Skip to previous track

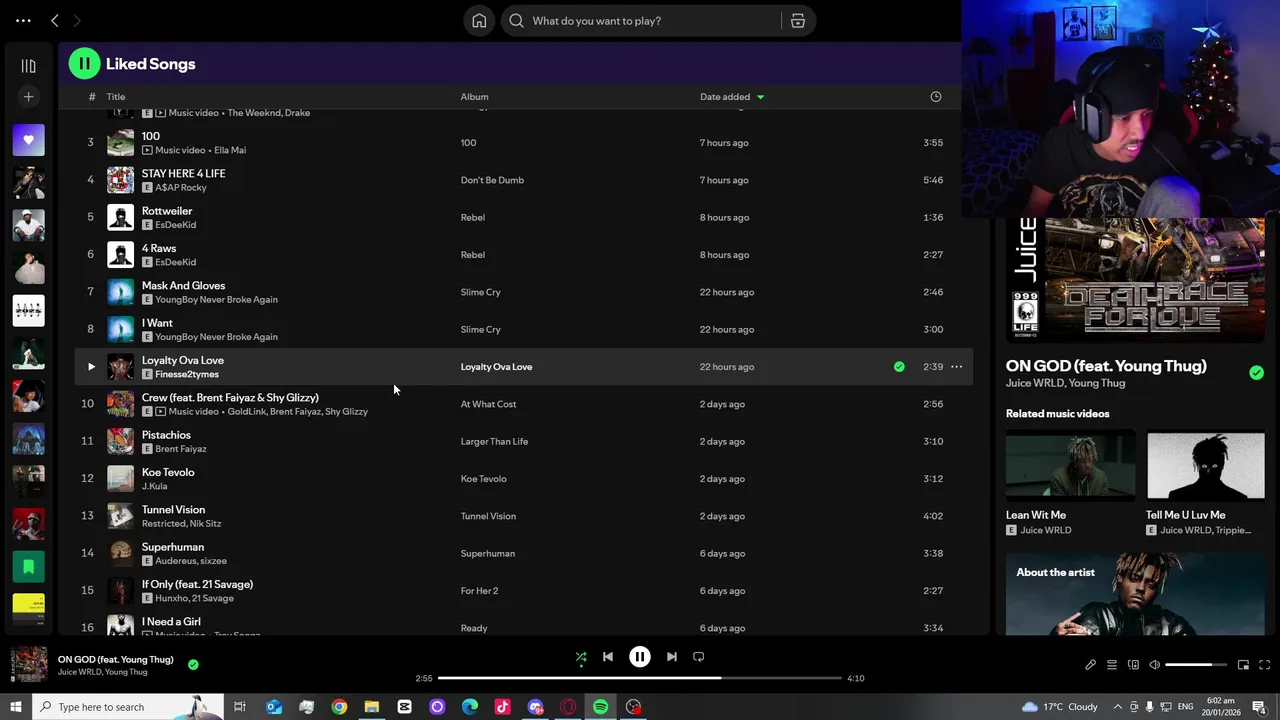(608, 657)
